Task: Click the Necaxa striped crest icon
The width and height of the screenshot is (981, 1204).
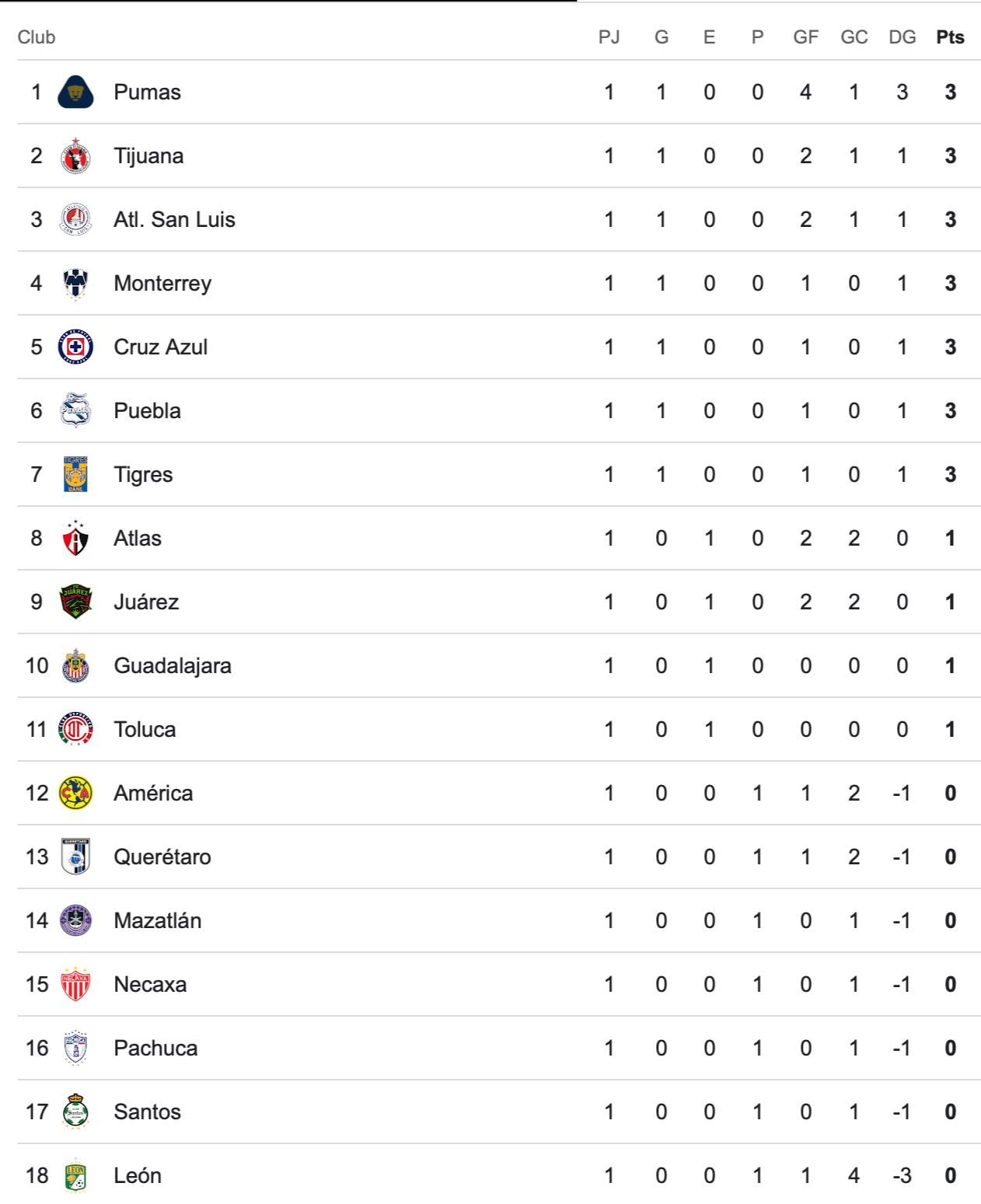Action: tap(75, 984)
